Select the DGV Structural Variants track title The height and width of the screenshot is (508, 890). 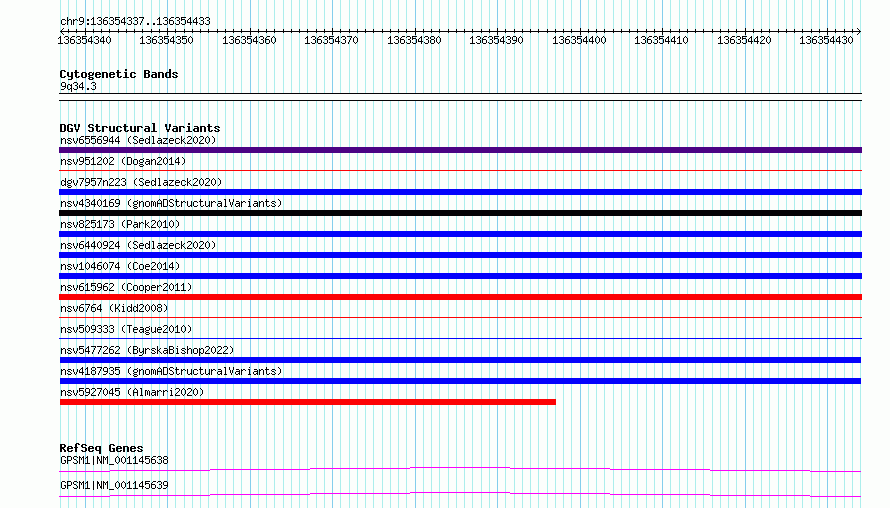pyautogui.click(x=140, y=128)
